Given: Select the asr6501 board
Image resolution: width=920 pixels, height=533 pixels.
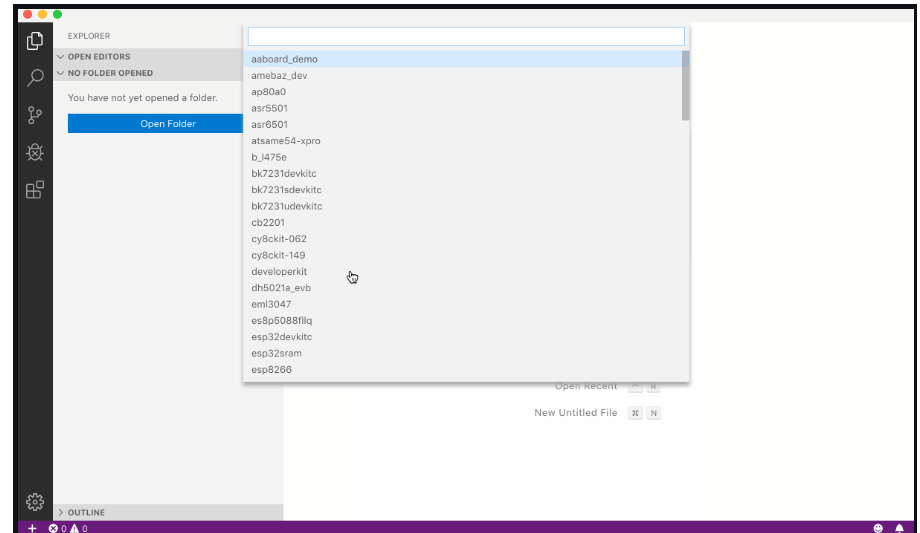Looking at the screenshot, I should 462,124.
